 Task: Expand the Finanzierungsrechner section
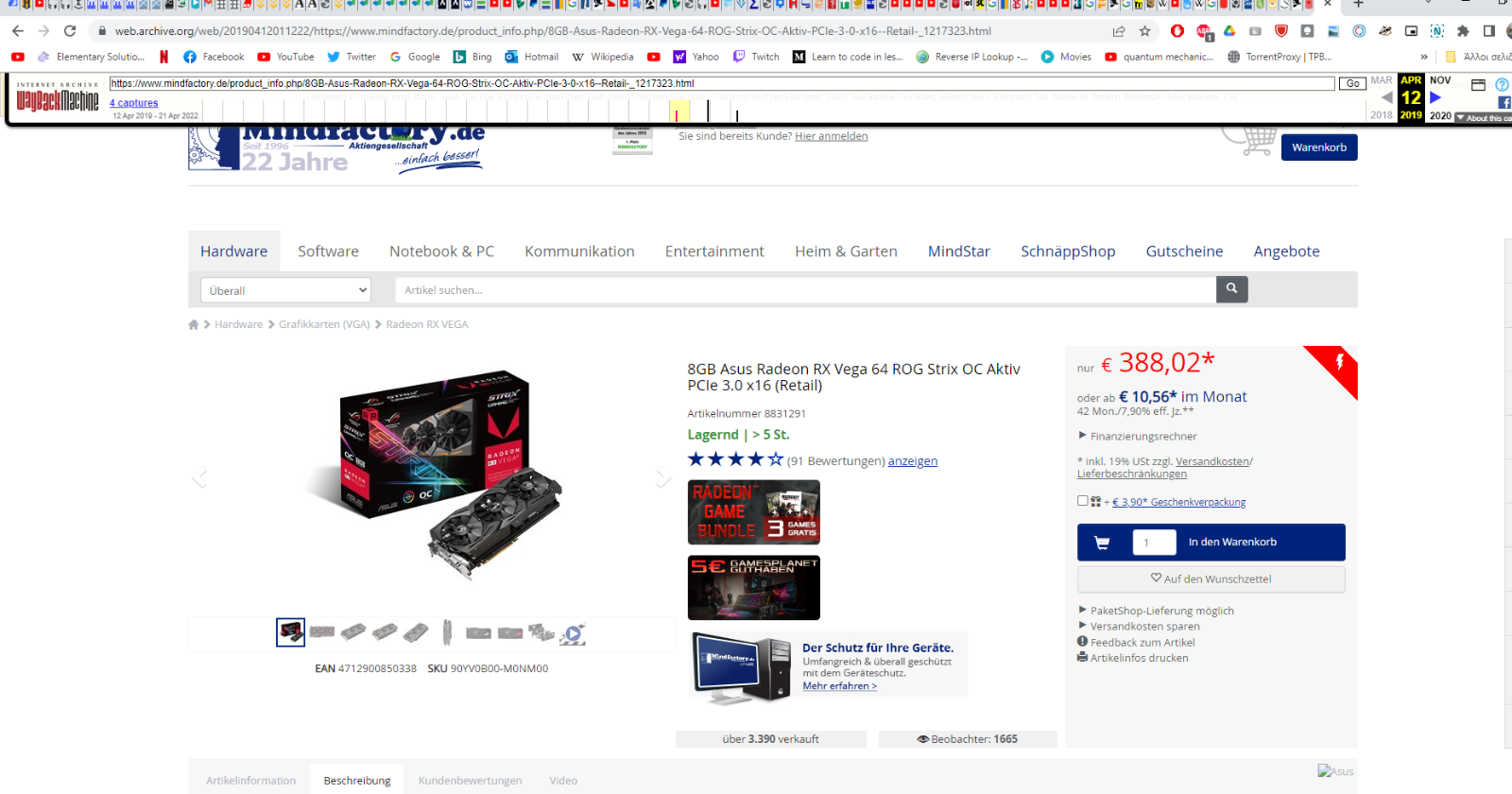coord(1138,436)
